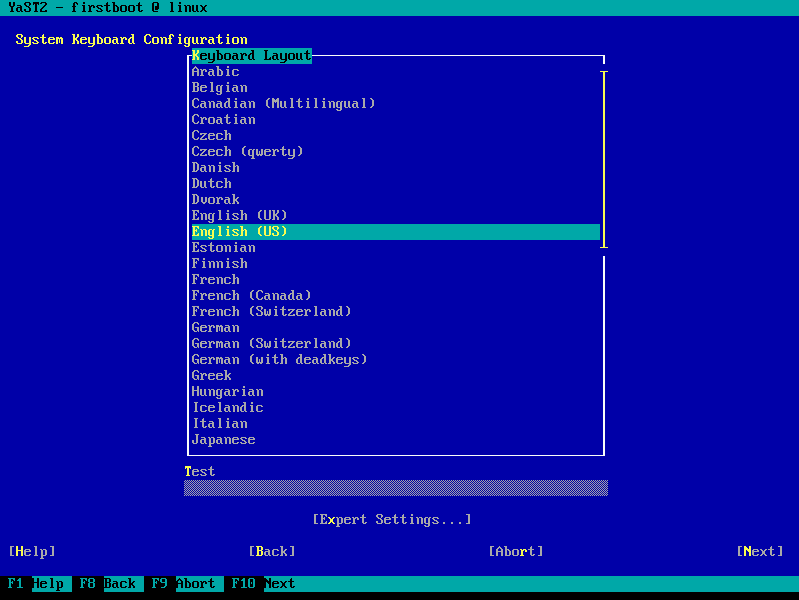Click the [Help] button
Image resolution: width=799 pixels, height=600 pixels.
[x=32, y=552]
